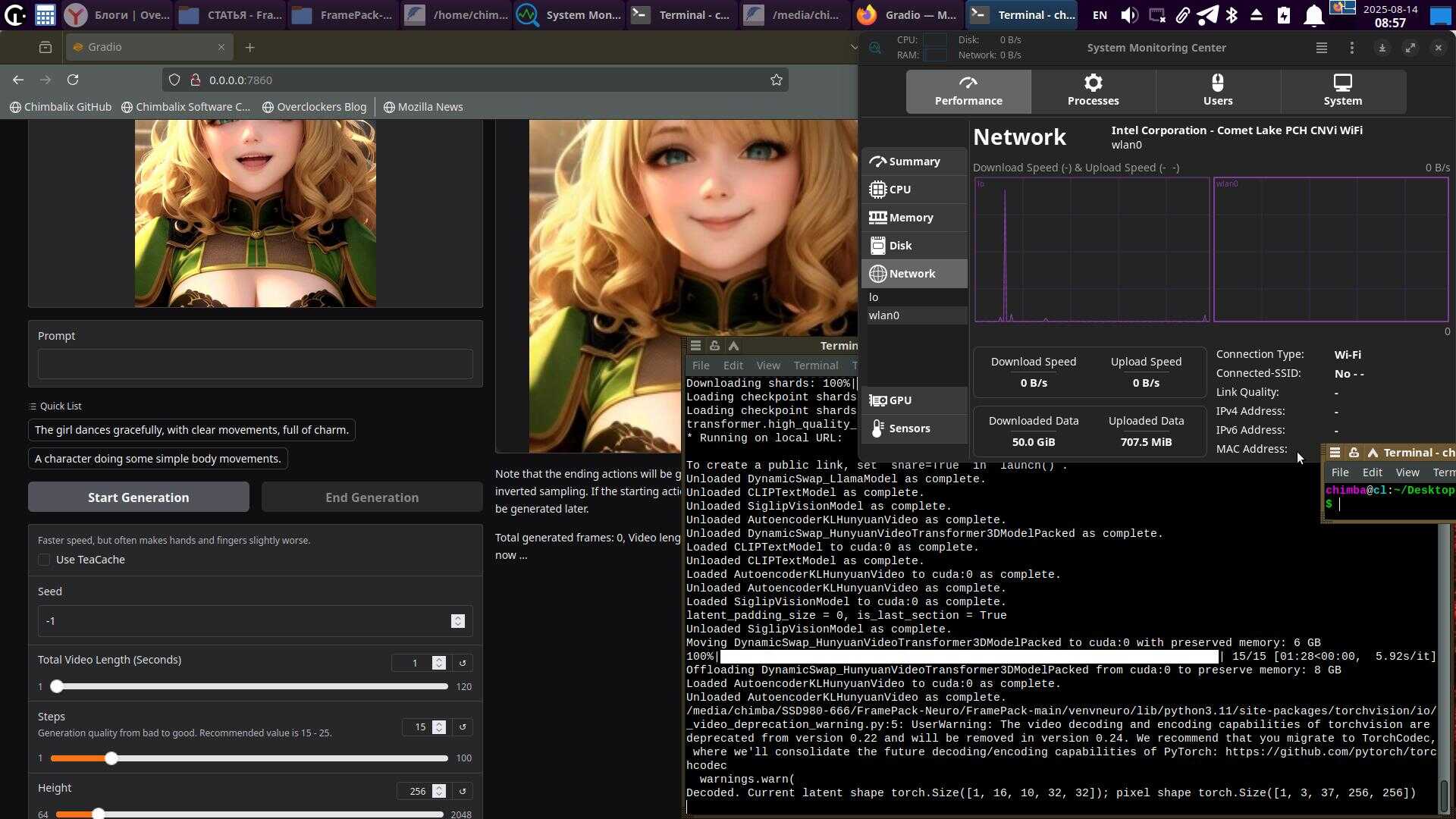Open terminal Edit menu
The height and width of the screenshot is (819, 1456).
pos(733,366)
